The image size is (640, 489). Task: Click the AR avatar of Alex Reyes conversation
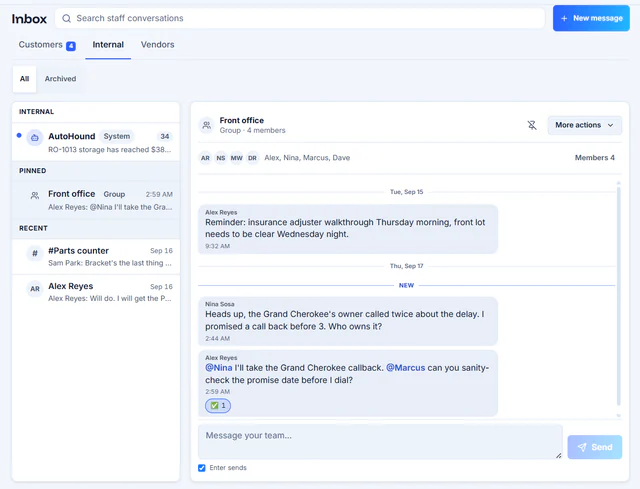coord(35,289)
